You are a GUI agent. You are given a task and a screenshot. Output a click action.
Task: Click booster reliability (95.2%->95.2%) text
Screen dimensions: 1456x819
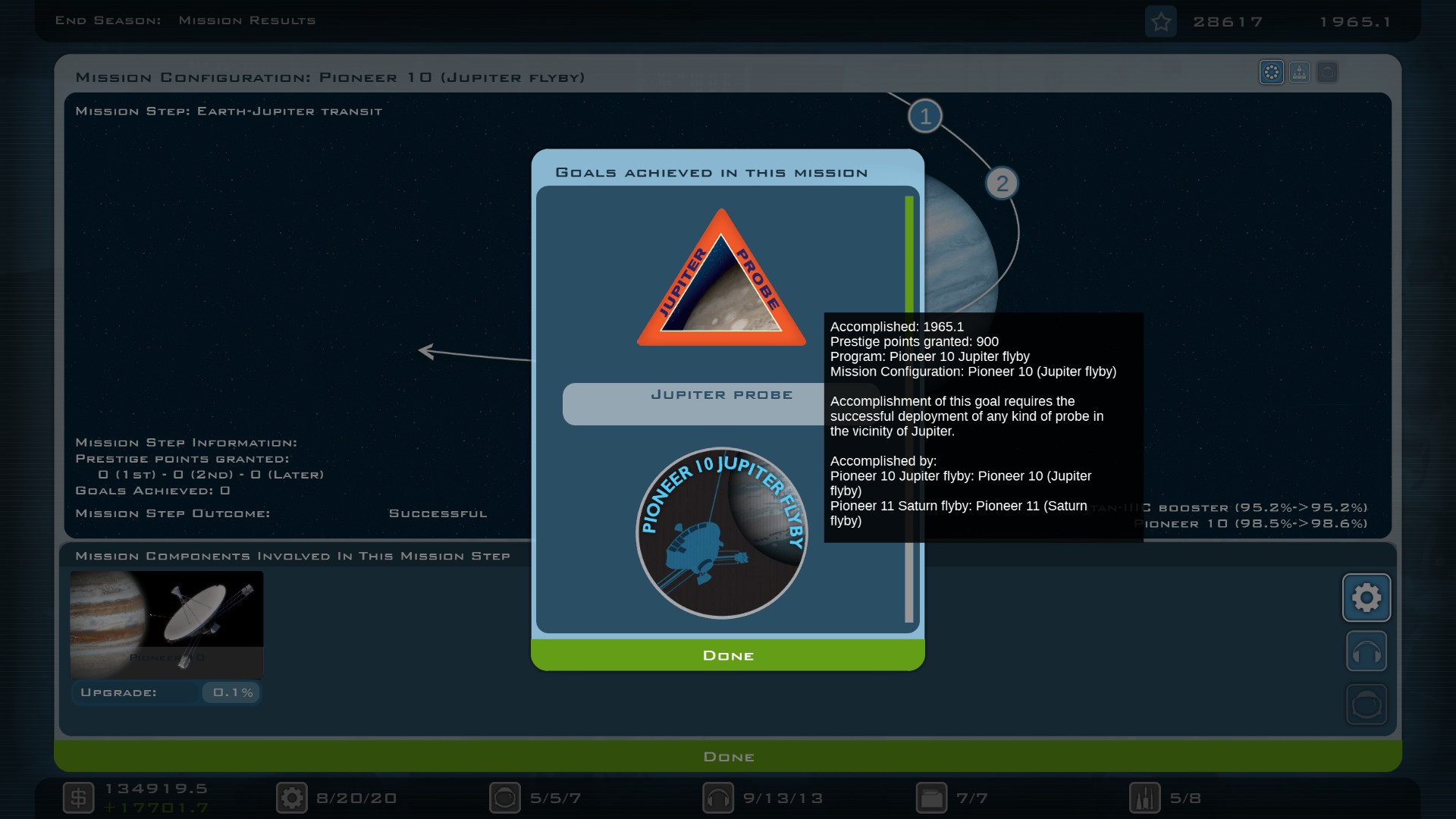(1229, 507)
